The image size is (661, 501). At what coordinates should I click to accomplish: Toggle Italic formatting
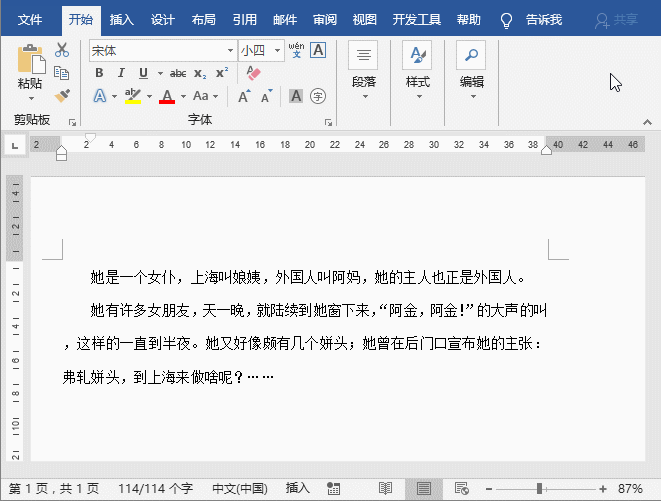[121, 73]
